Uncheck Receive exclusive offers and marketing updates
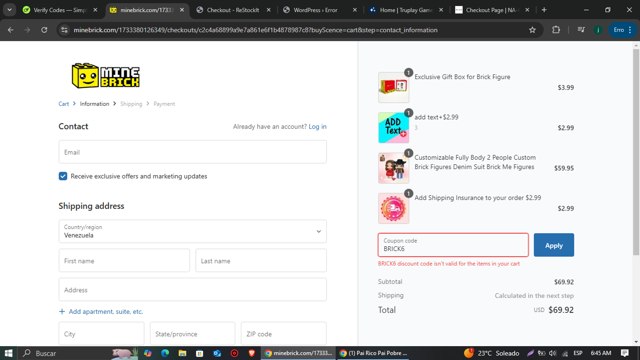 [x=63, y=176]
